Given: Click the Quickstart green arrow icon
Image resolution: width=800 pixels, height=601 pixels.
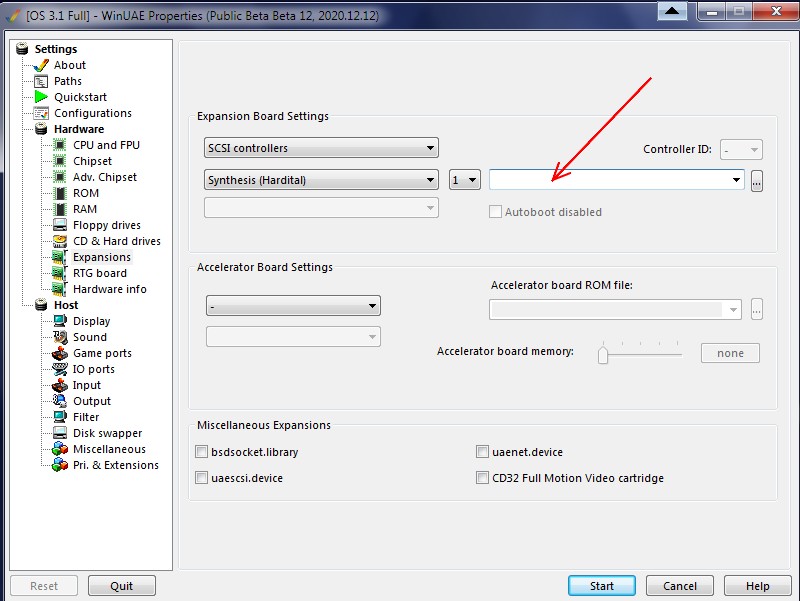Looking at the screenshot, I should click(41, 97).
